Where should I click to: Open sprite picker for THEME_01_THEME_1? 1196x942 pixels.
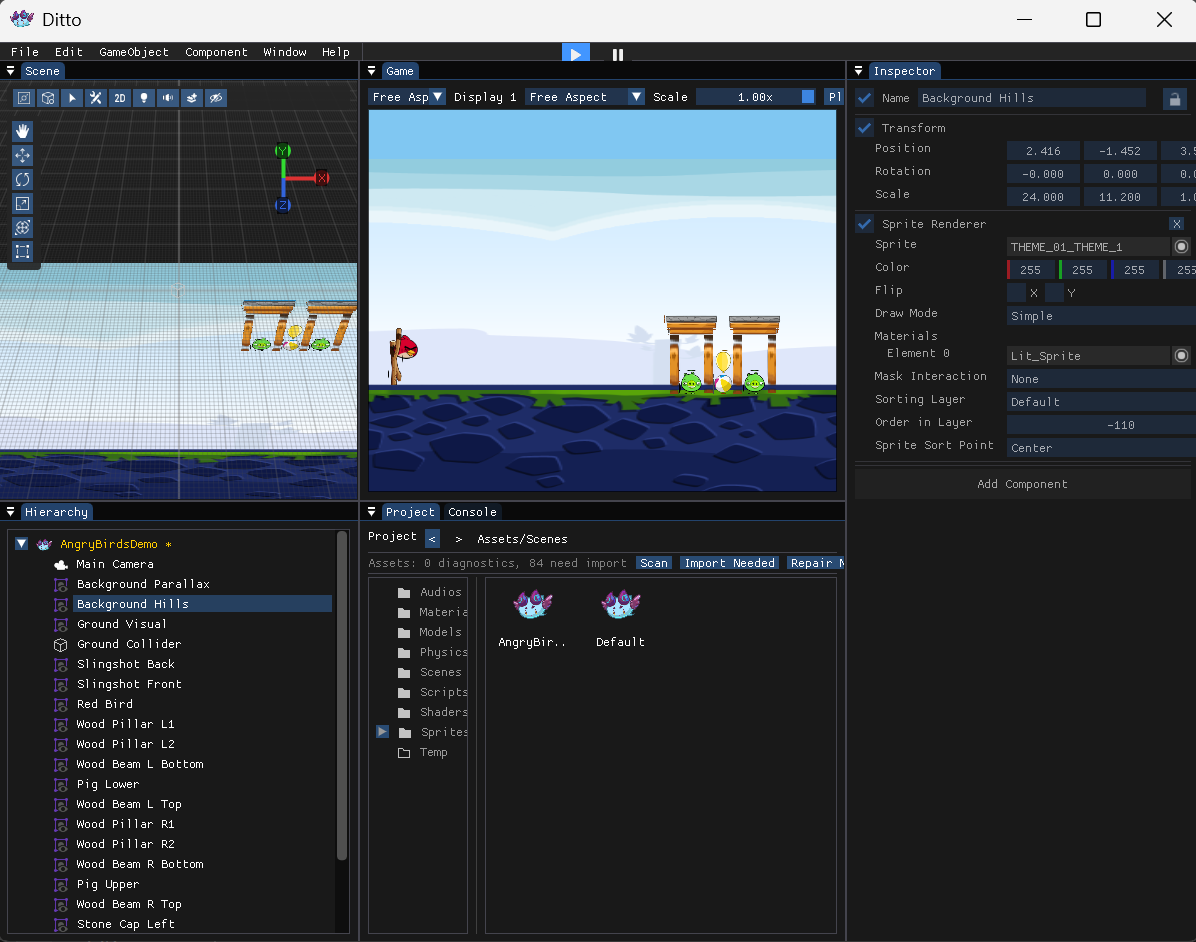pos(1181,246)
